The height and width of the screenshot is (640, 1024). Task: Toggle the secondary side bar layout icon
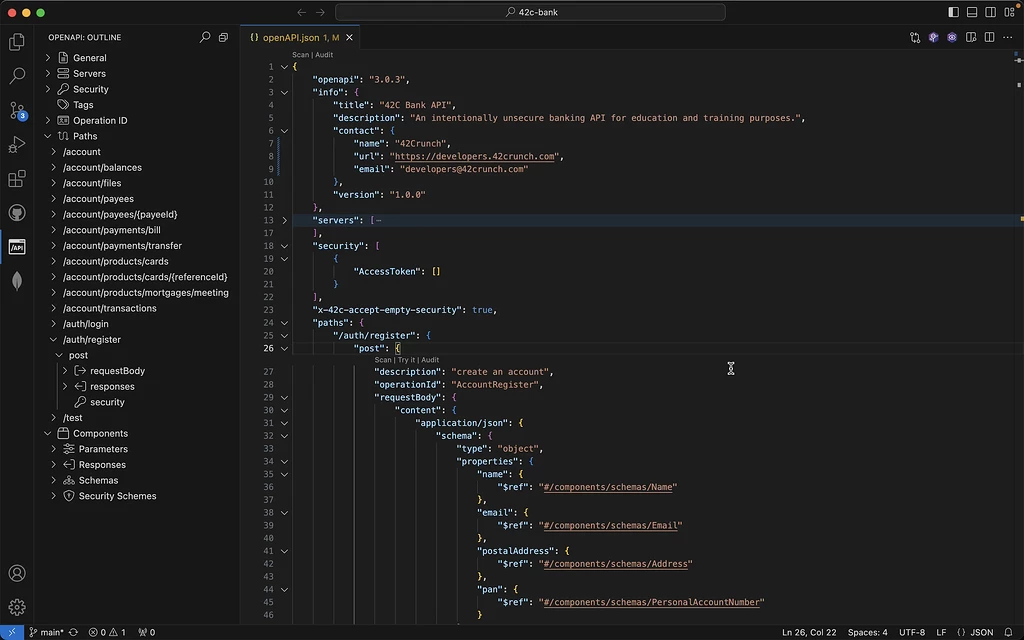pos(991,12)
